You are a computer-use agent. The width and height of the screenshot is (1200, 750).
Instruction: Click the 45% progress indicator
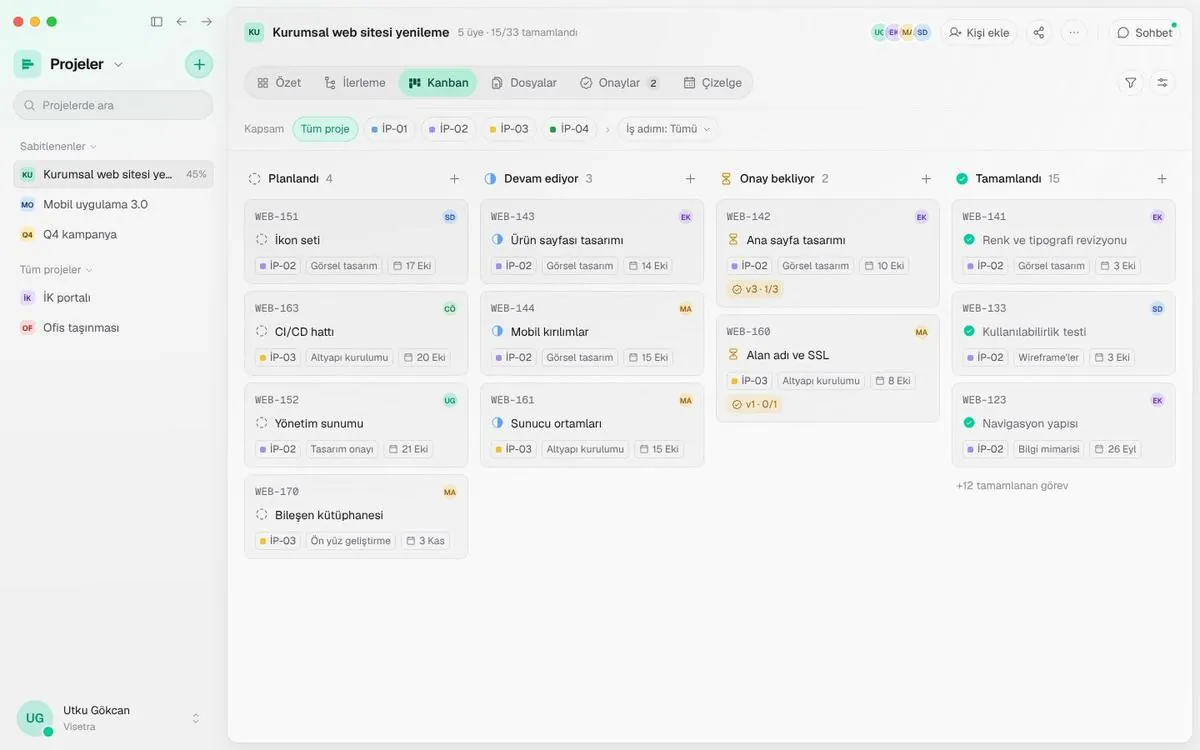tap(196, 174)
